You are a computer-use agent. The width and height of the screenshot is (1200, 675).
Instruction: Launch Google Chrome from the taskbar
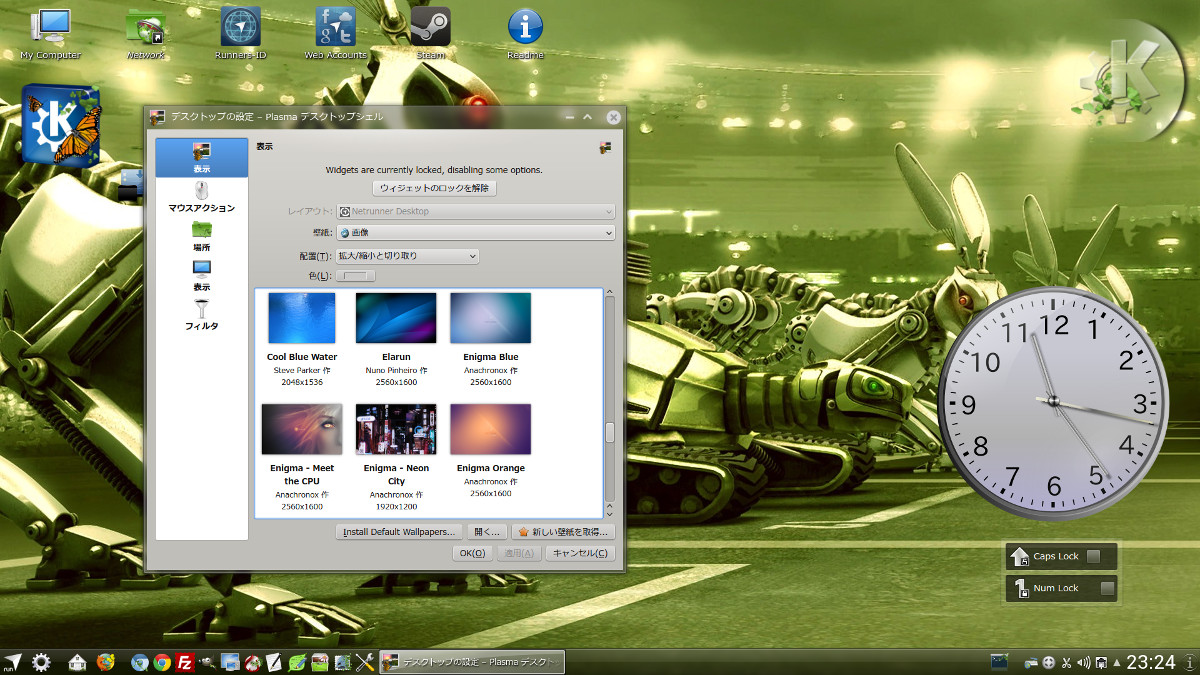pyautogui.click(x=162, y=662)
